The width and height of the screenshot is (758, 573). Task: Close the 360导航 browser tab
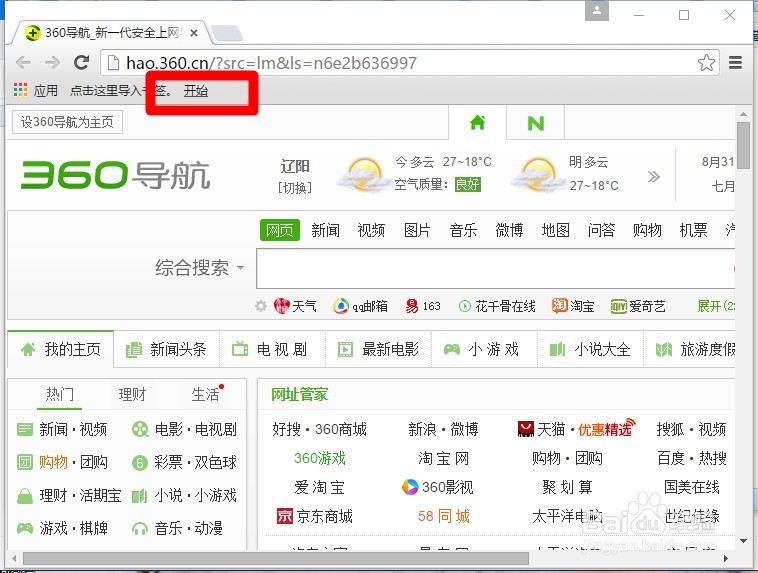pos(194,33)
